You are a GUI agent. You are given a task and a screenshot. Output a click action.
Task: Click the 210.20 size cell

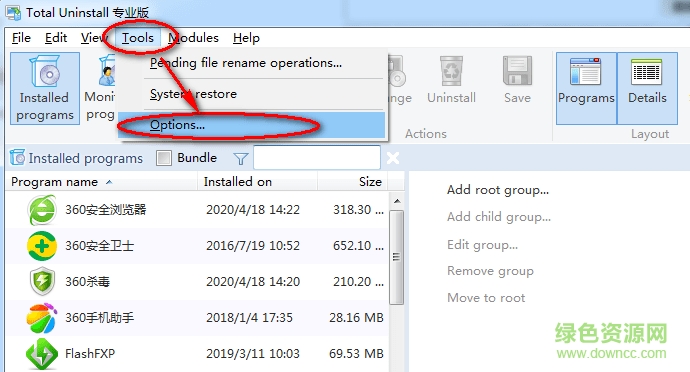point(358,282)
